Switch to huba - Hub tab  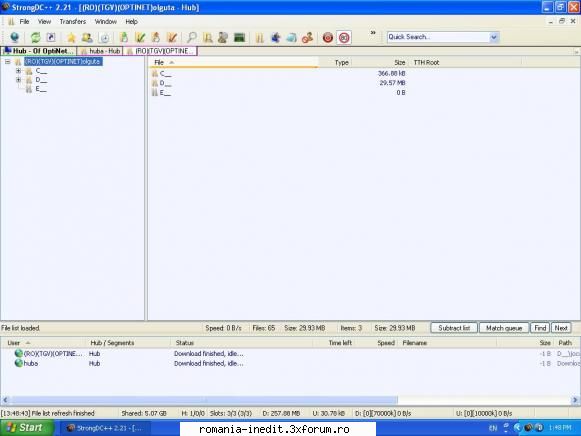(100, 51)
